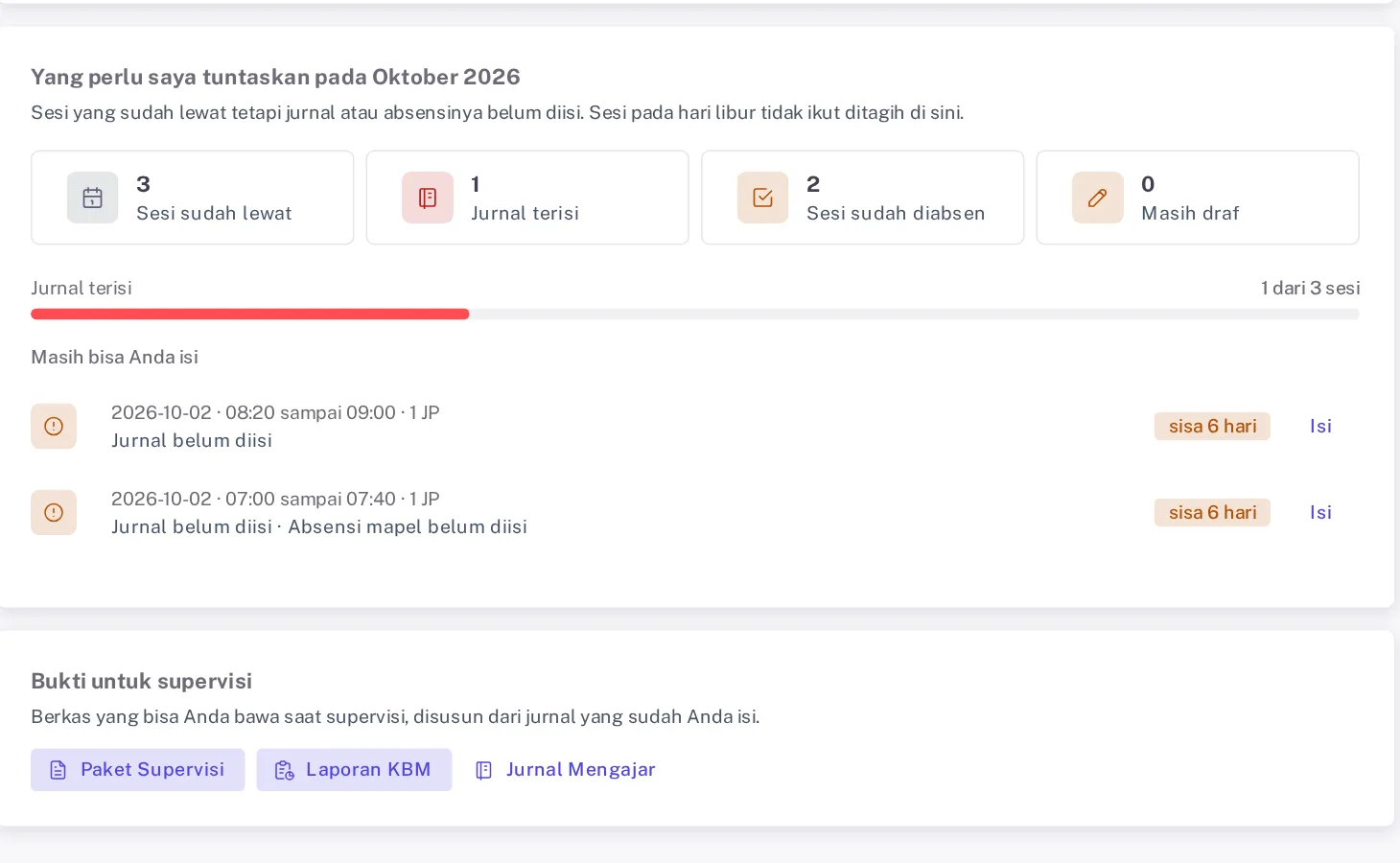1400x863 pixels.
Task: Click the 'Masih bisa Anda isi' subheading
Action: (x=114, y=357)
